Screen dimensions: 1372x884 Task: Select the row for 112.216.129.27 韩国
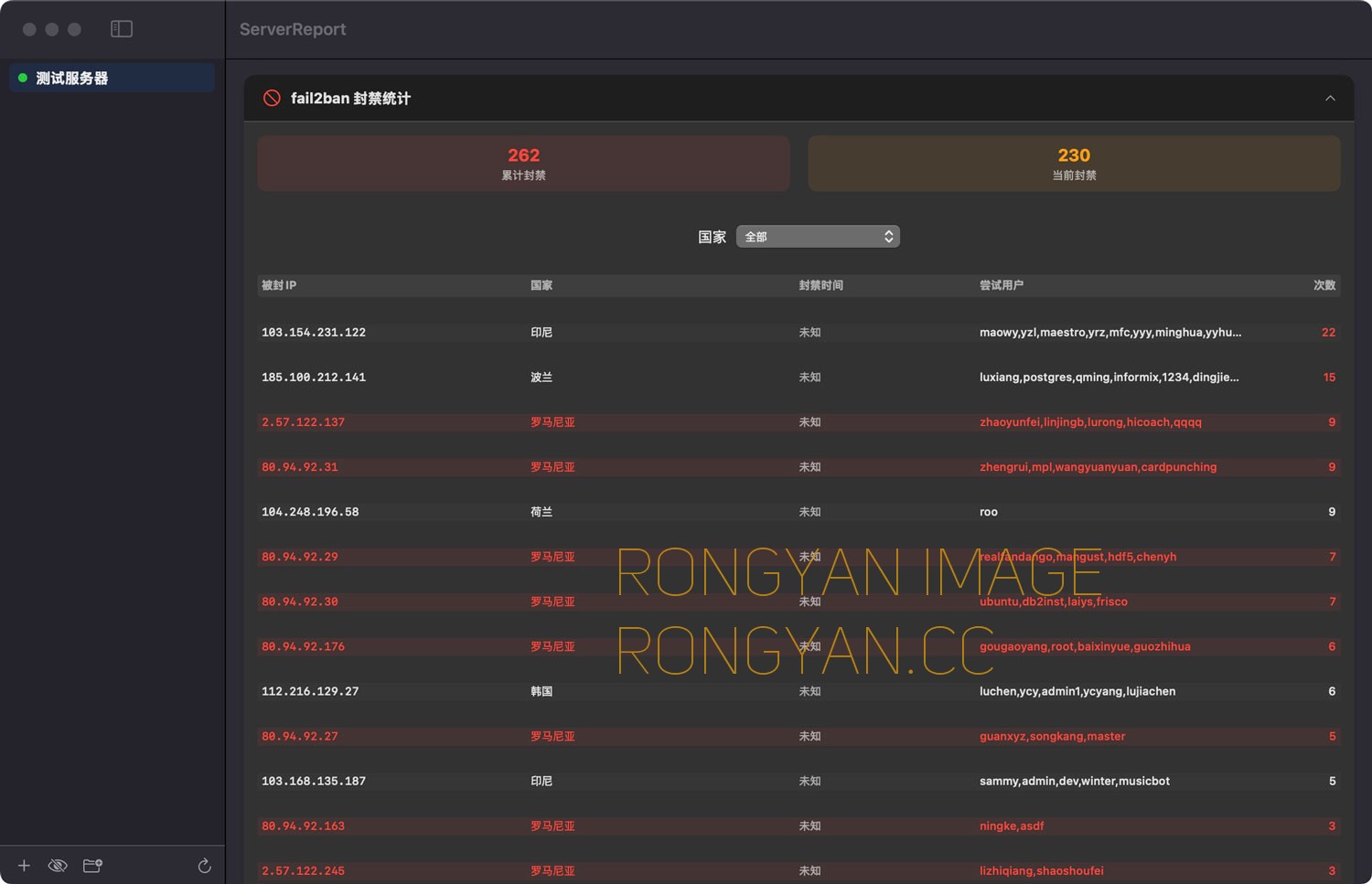tap(799, 691)
